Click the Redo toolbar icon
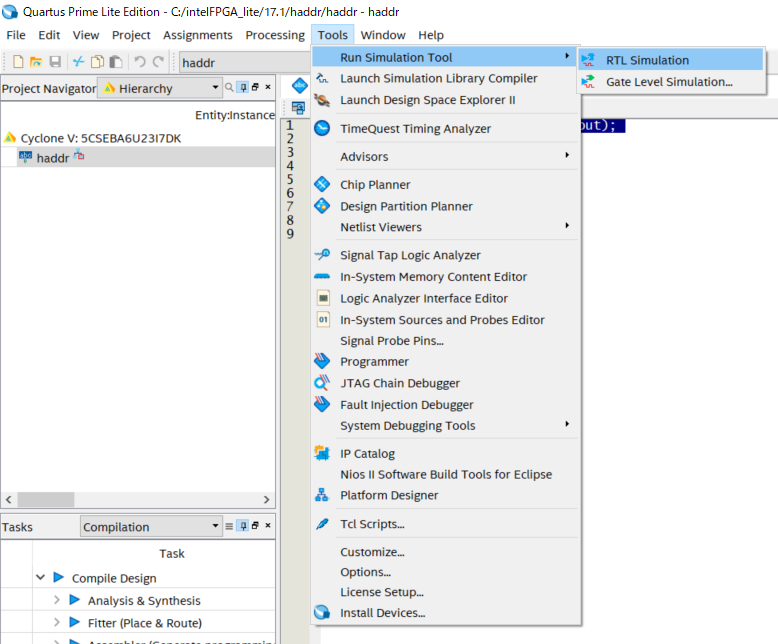 [x=158, y=62]
